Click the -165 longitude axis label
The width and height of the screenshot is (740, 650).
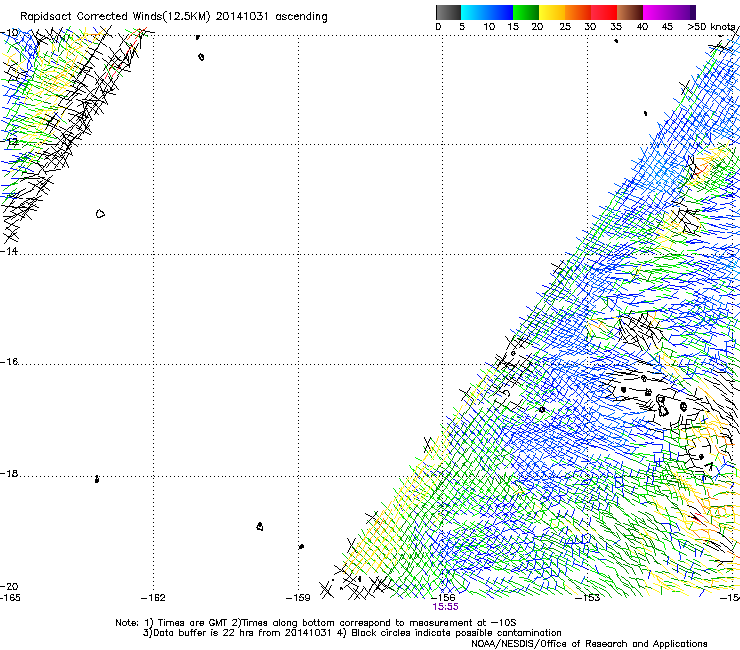coord(10,598)
